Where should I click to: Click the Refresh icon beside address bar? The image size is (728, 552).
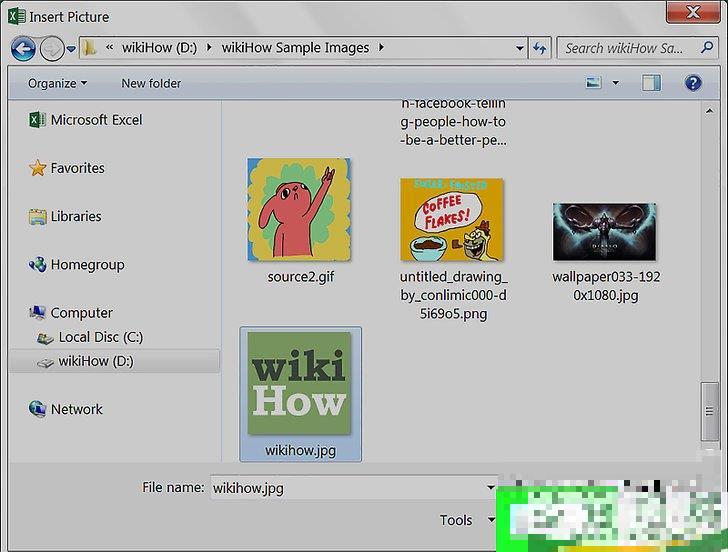pos(541,48)
